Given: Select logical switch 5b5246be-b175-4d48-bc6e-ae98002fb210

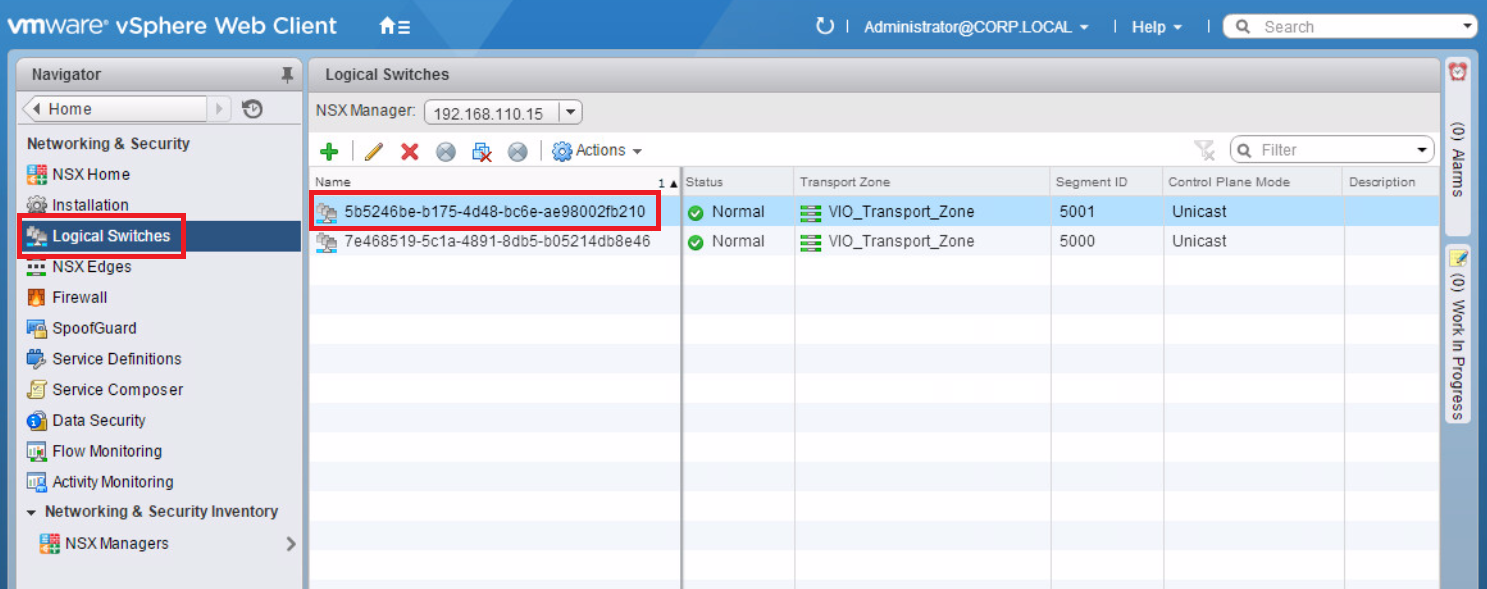Looking at the screenshot, I should (x=494, y=211).
